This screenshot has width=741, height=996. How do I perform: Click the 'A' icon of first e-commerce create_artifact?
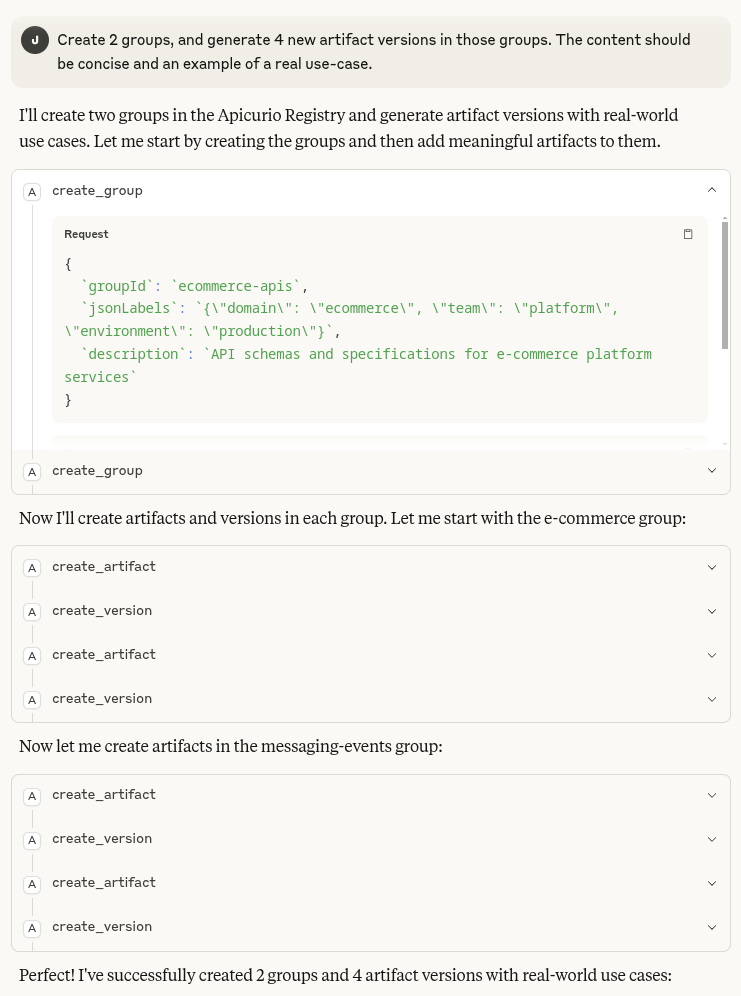[32, 567]
